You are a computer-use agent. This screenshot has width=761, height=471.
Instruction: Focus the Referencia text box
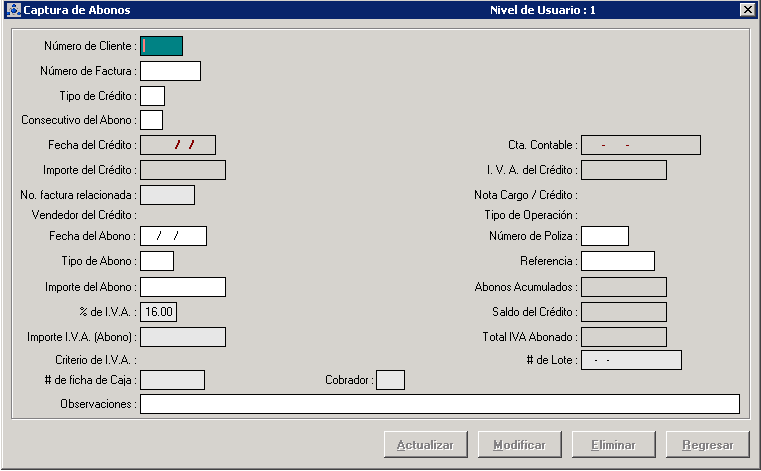tap(617, 261)
